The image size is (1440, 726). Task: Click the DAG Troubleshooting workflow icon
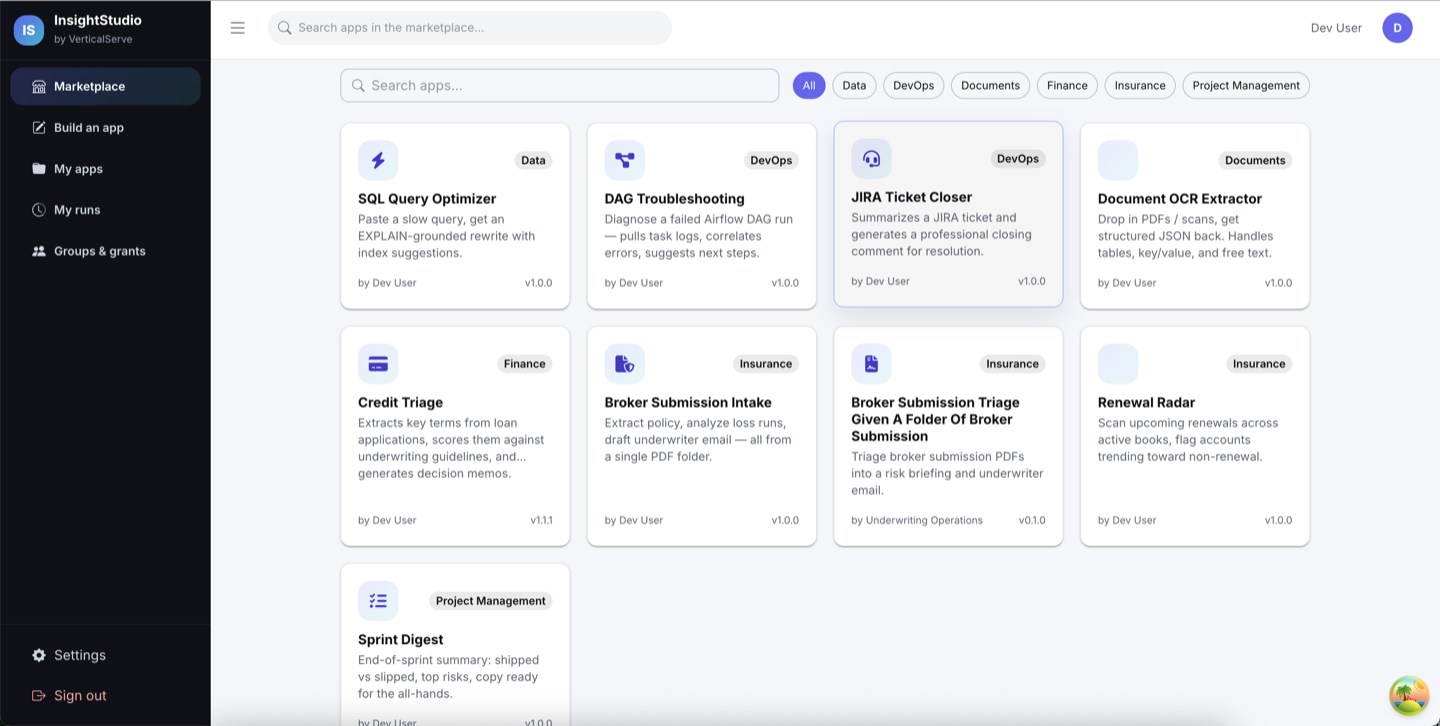(x=625, y=160)
